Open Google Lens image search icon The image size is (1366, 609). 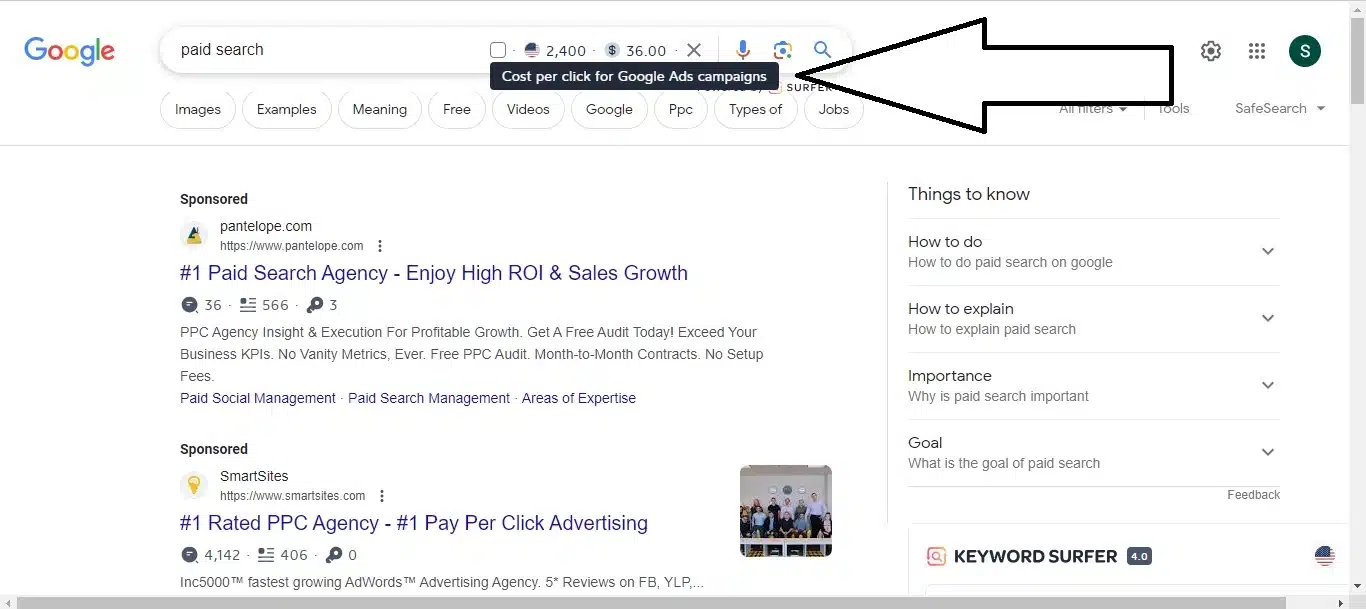point(782,50)
